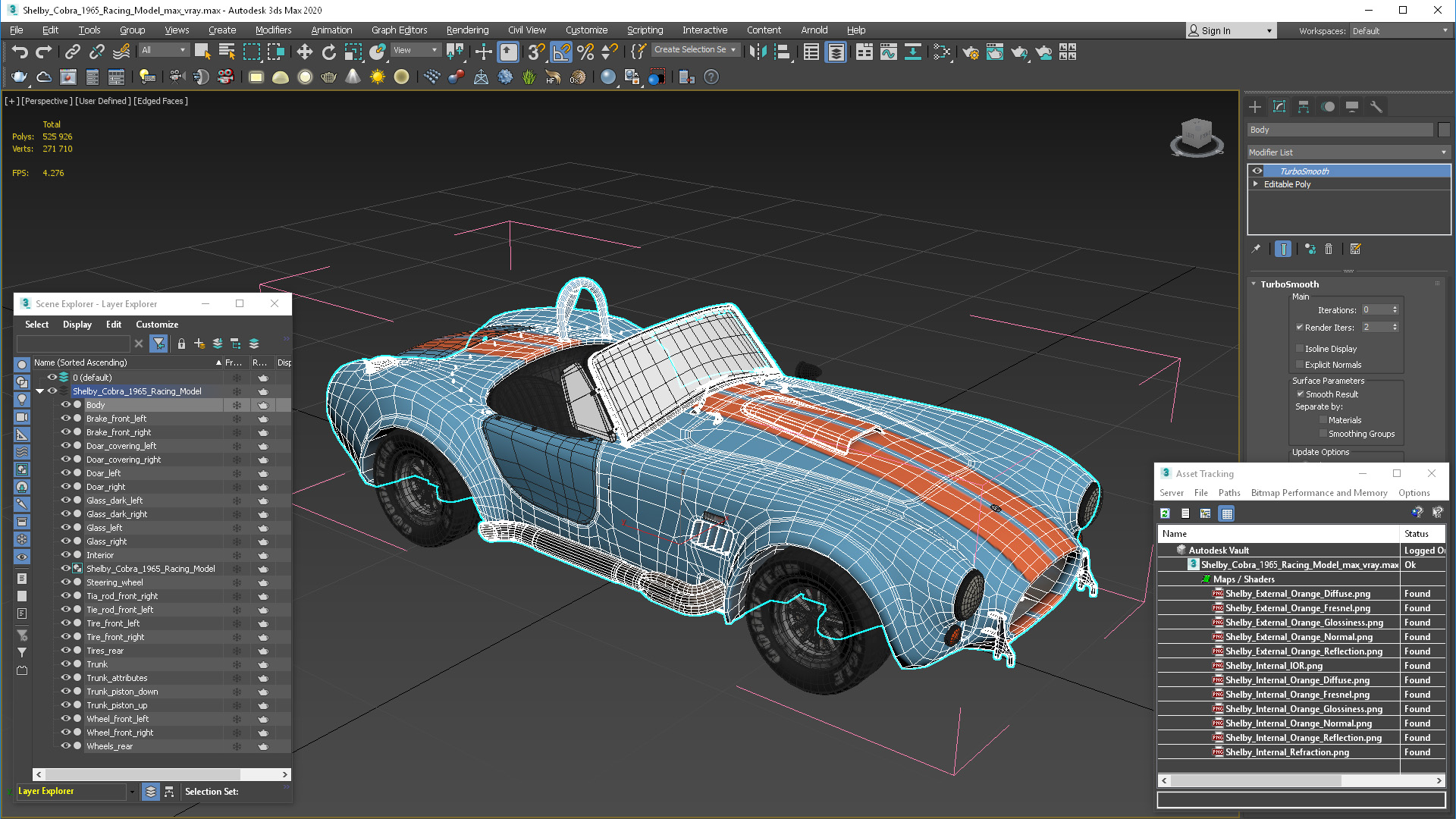Click the Edged Faces viewport label

(161, 101)
